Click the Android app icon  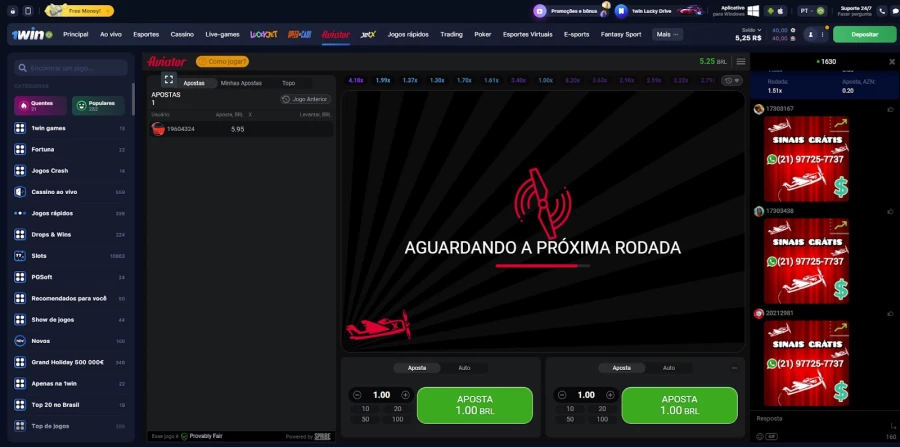click(x=770, y=11)
